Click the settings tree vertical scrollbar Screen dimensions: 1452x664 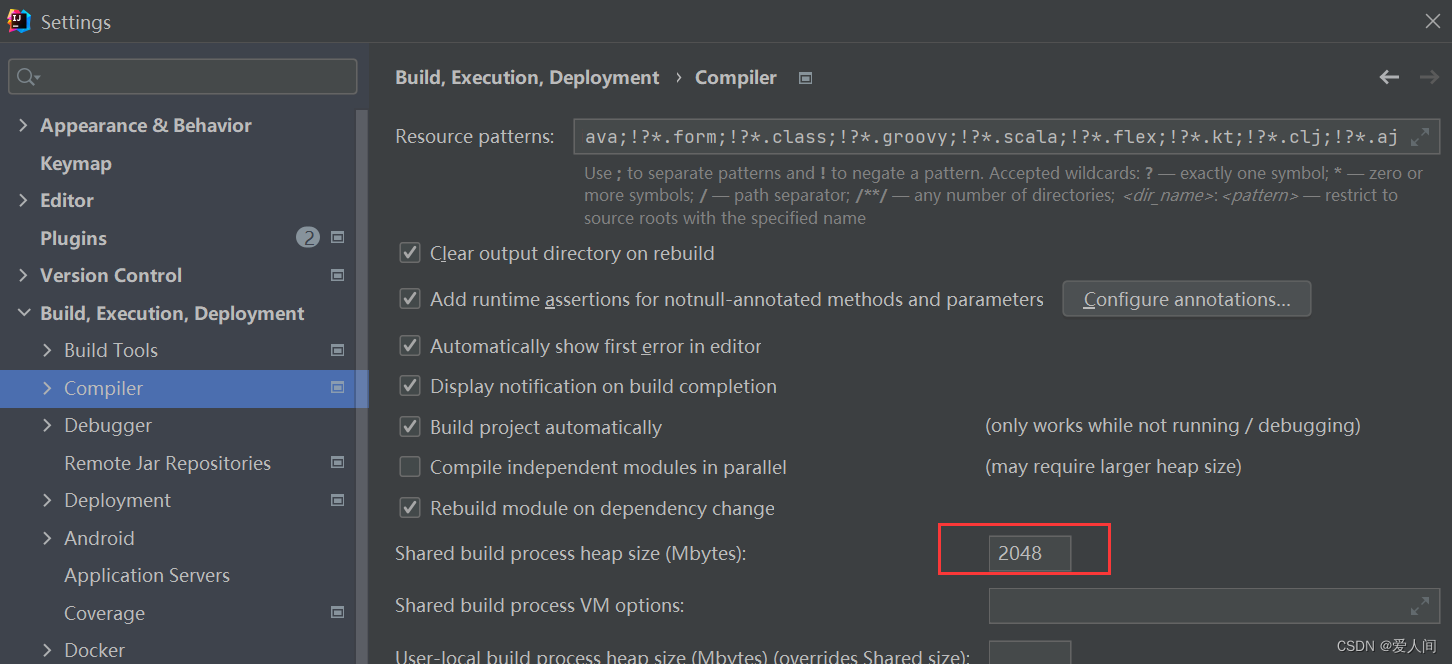click(363, 385)
